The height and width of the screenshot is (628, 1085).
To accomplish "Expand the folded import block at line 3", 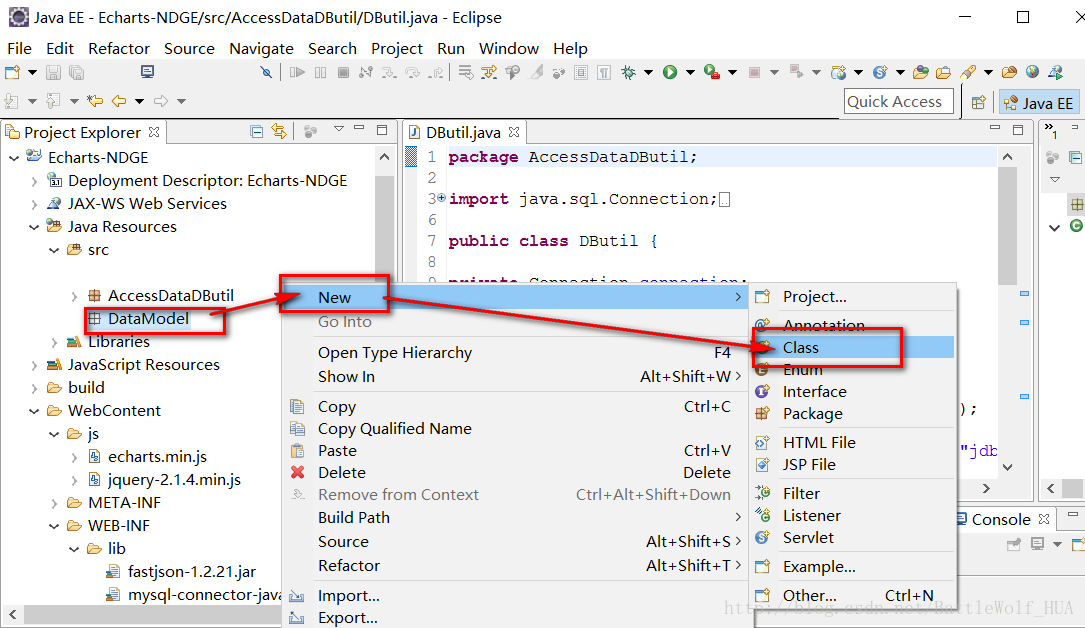I will [441, 198].
